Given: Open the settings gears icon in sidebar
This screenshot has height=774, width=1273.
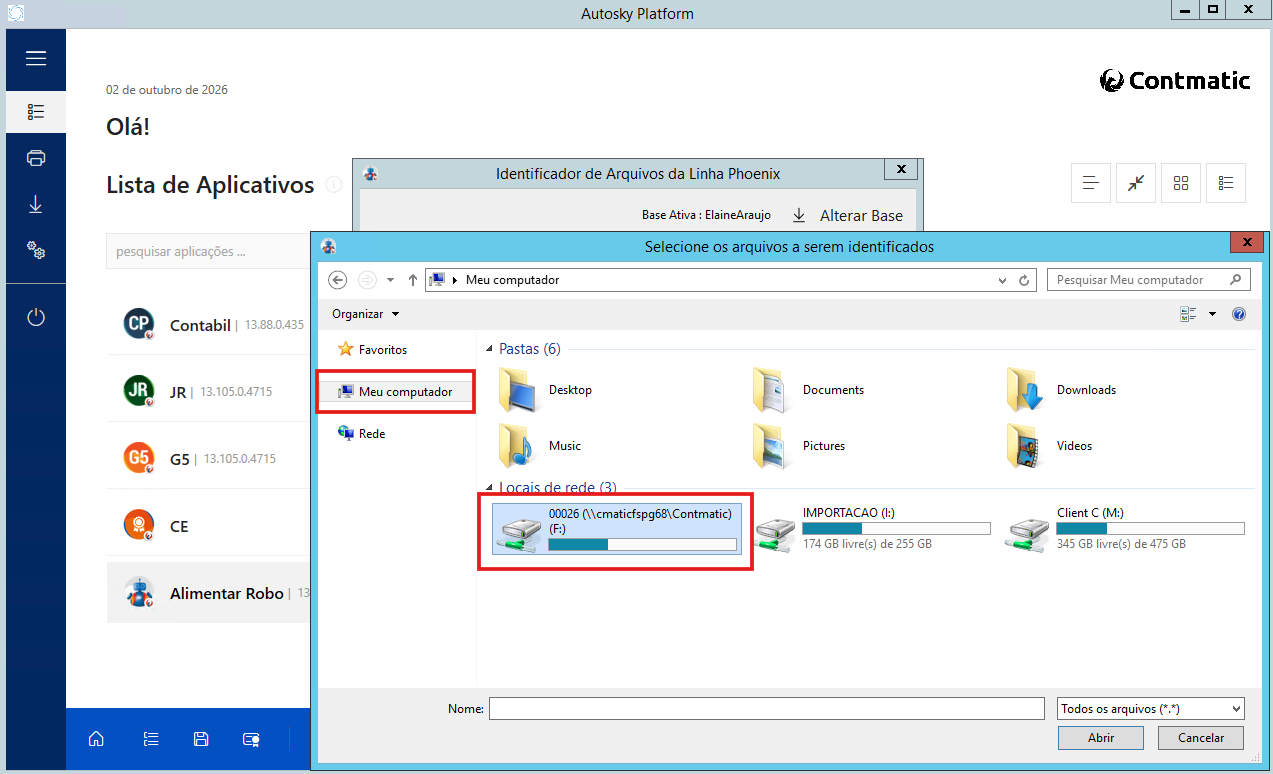Looking at the screenshot, I should click(36, 250).
